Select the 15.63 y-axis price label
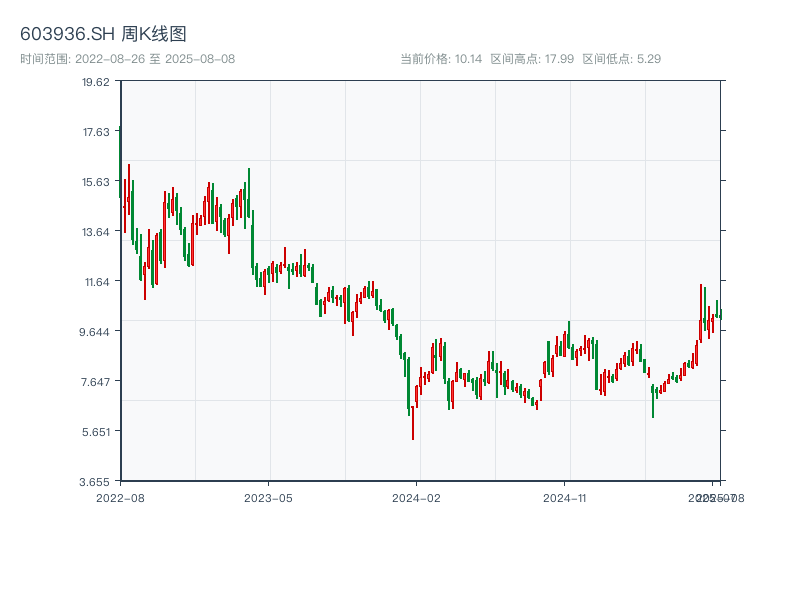The image size is (800, 600). pyautogui.click(x=96, y=181)
